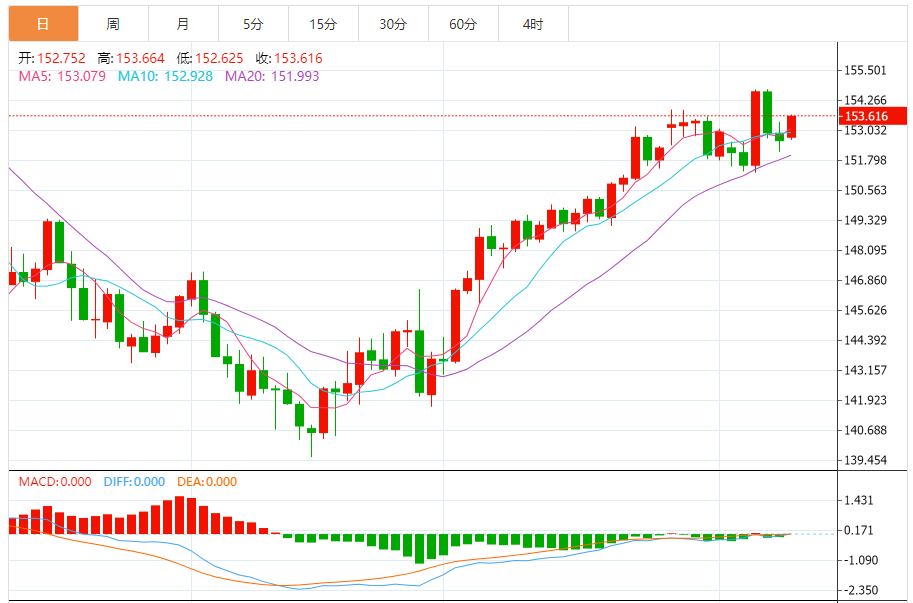Click the 150.563 price axis label
Screen dimensions: 913x603
[x=865, y=190]
